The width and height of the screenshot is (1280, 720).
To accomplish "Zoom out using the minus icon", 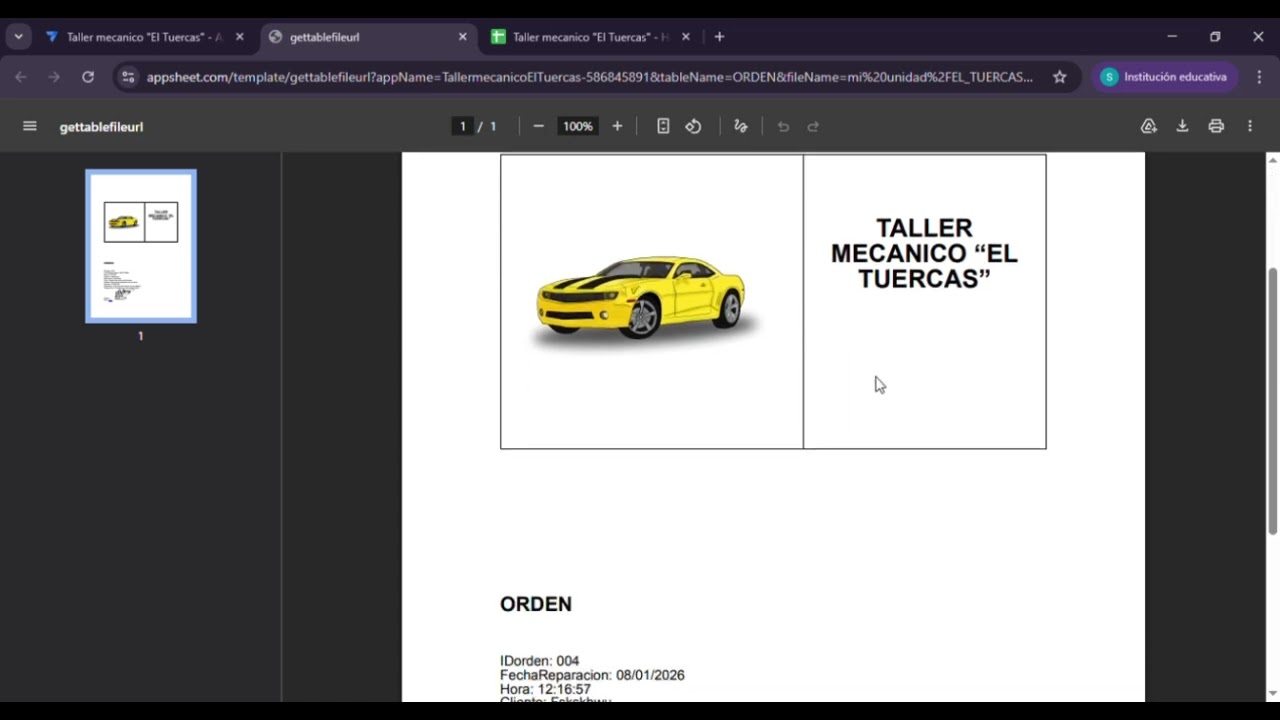I will 538,126.
